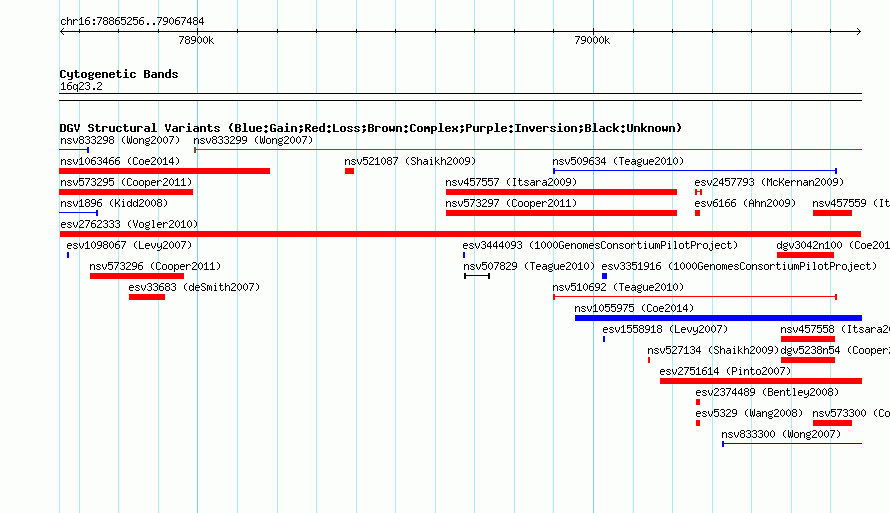Select the nsv1055975 (Coe2014) blue gain bar
Viewport: 890px width, 513px height.
tap(719, 318)
